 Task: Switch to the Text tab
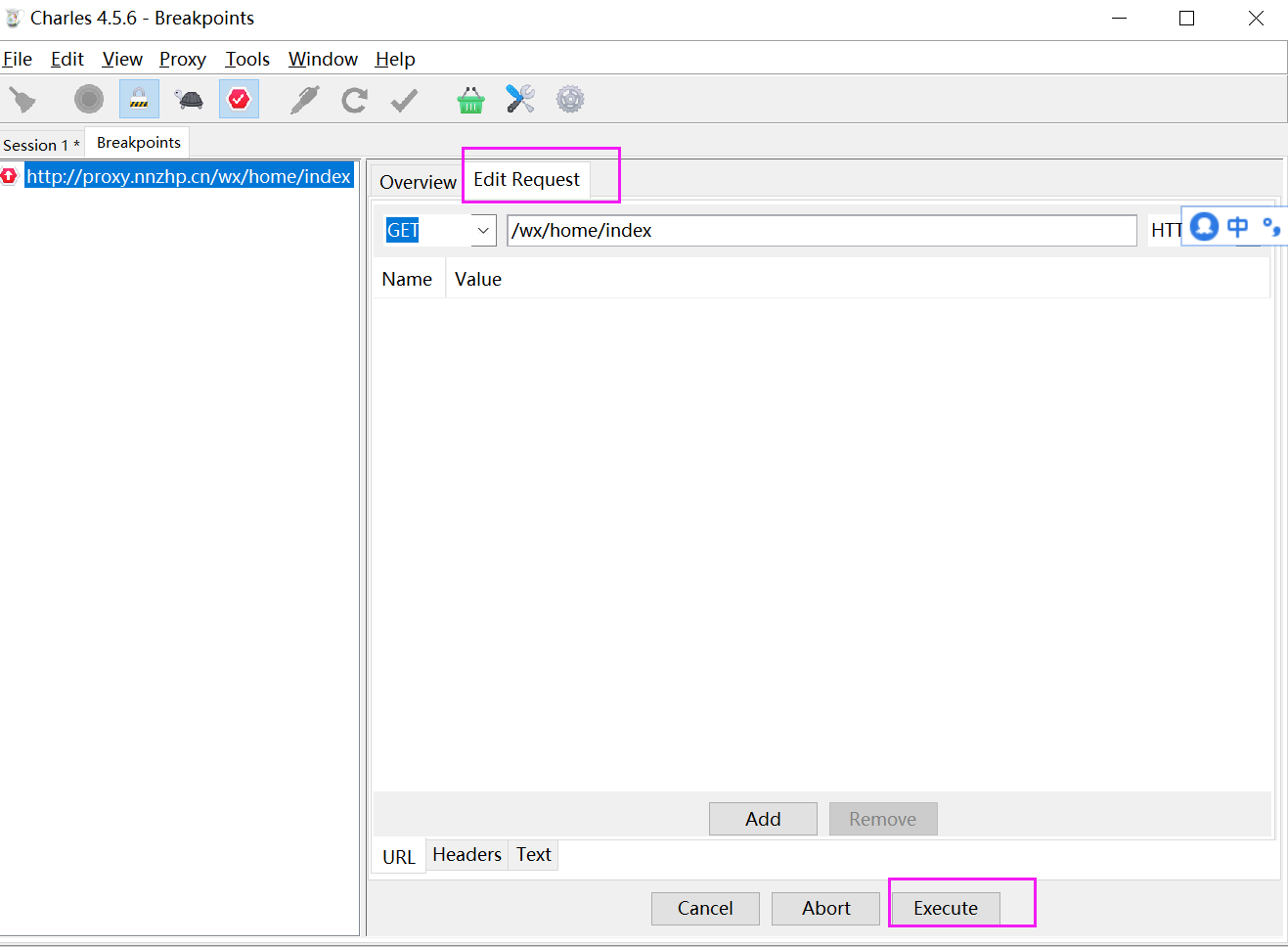click(534, 855)
